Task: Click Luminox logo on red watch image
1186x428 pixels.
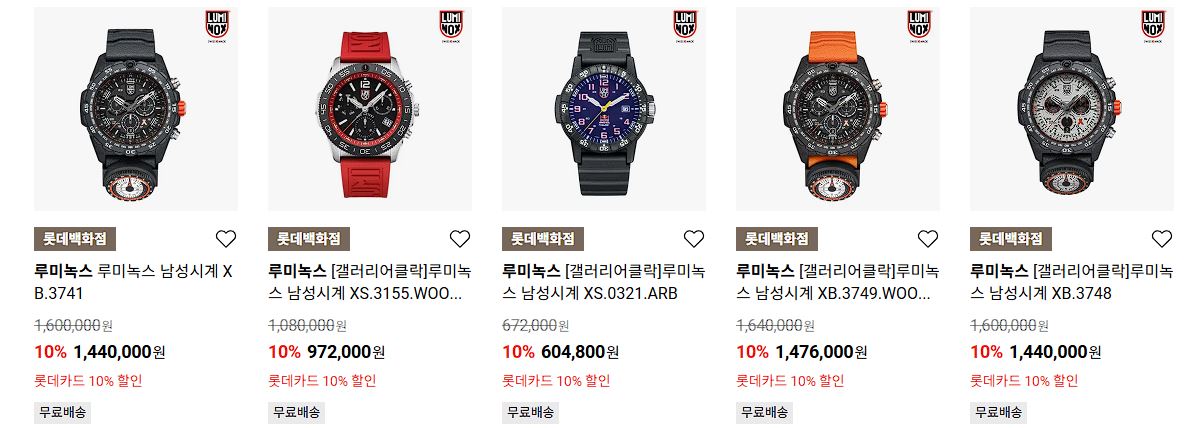Action: pos(452,26)
